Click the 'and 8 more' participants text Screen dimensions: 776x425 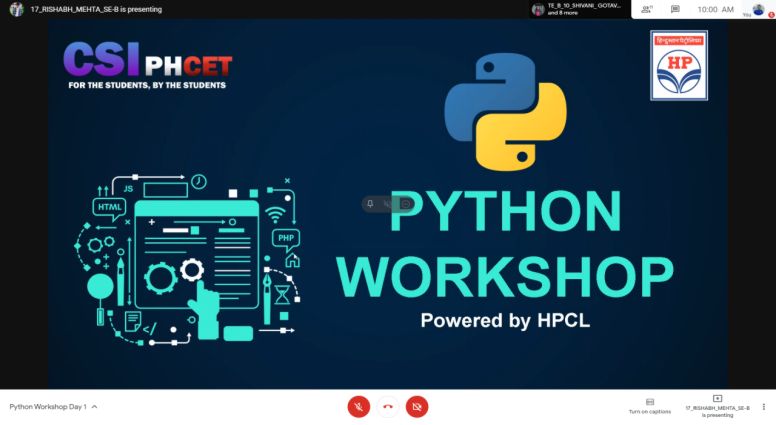(x=563, y=13)
